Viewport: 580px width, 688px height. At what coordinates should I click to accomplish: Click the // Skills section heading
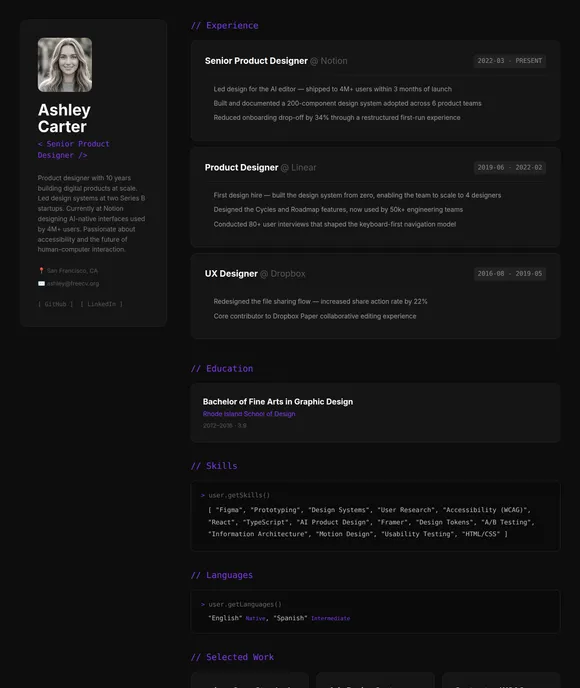coord(214,466)
